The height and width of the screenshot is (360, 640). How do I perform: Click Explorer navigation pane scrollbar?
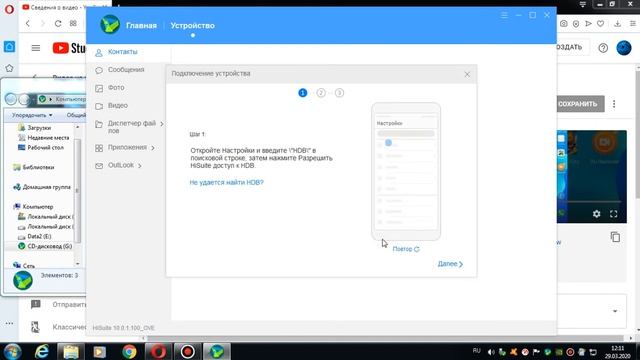tap(78, 190)
